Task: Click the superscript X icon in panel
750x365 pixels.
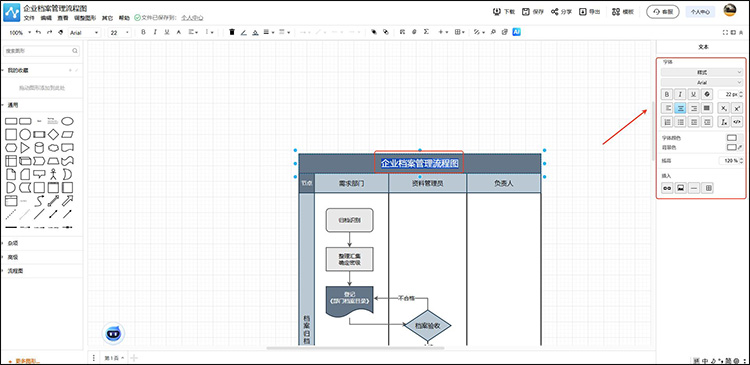Action: point(737,109)
